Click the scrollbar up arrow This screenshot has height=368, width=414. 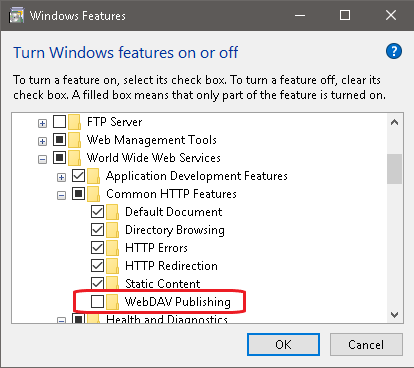pyautogui.click(x=395, y=122)
